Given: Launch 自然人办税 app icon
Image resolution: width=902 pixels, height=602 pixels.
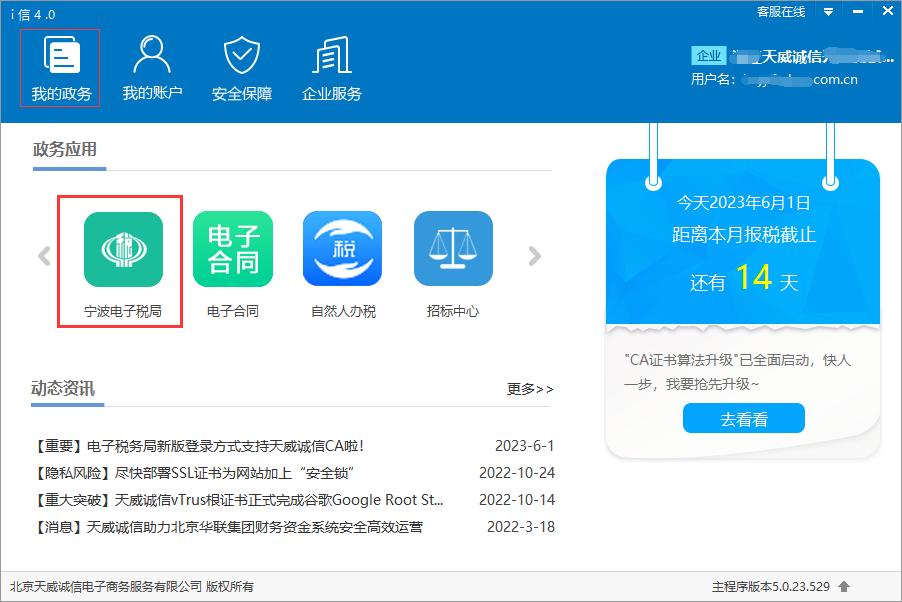Looking at the screenshot, I should tap(342, 249).
